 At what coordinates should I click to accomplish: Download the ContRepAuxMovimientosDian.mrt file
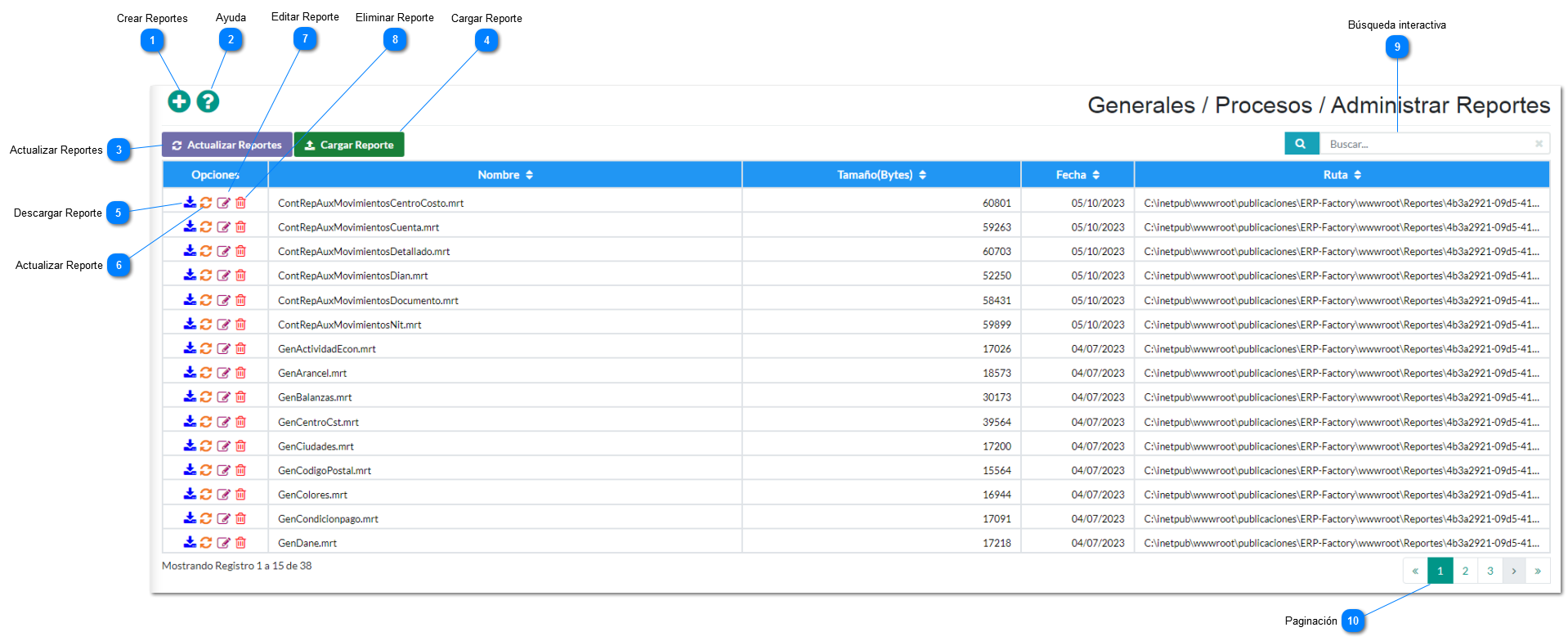pos(190,276)
